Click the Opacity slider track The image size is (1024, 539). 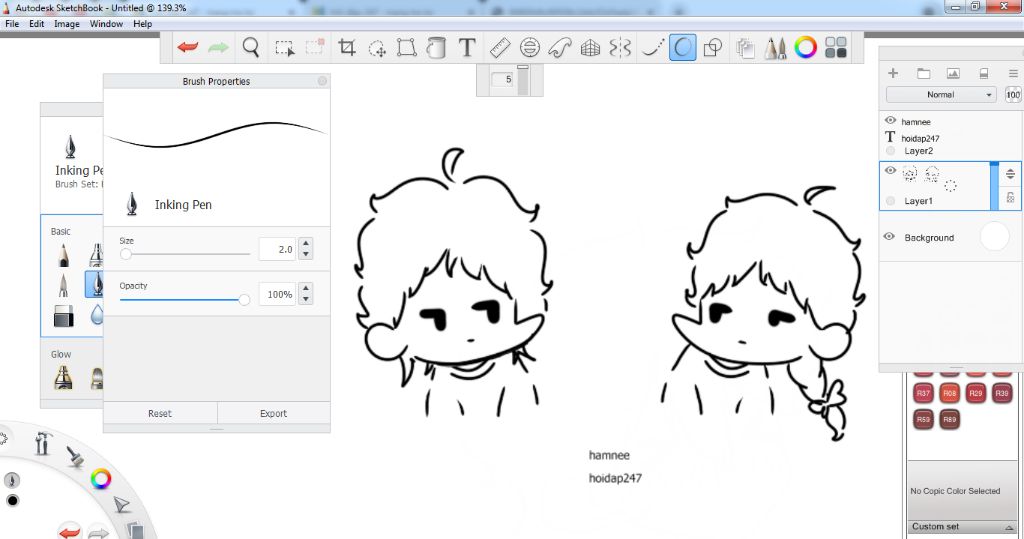click(x=185, y=299)
